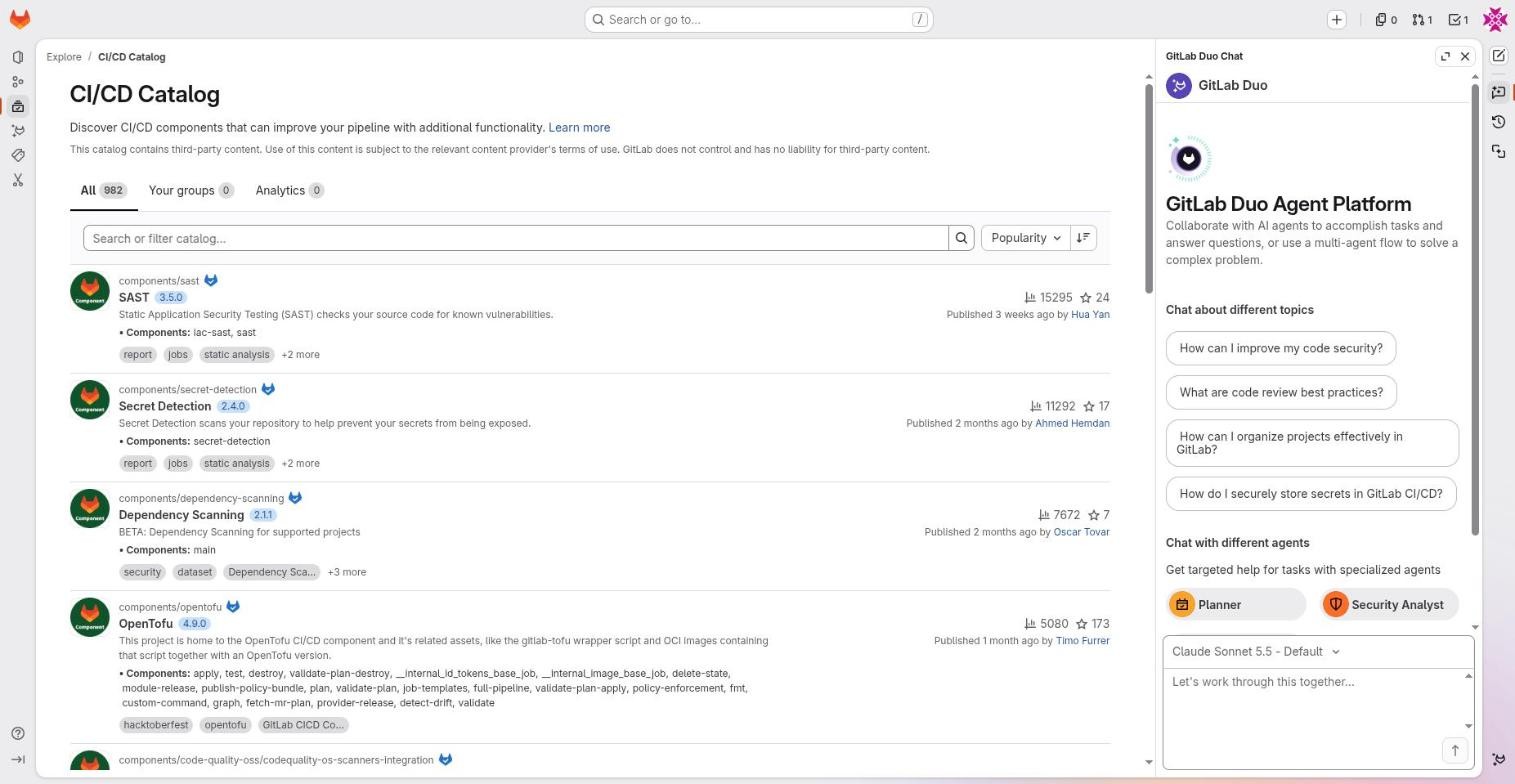Screen dimensions: 1515x784
Task: Switch to the Your groups tab
Action: [191, 190]
